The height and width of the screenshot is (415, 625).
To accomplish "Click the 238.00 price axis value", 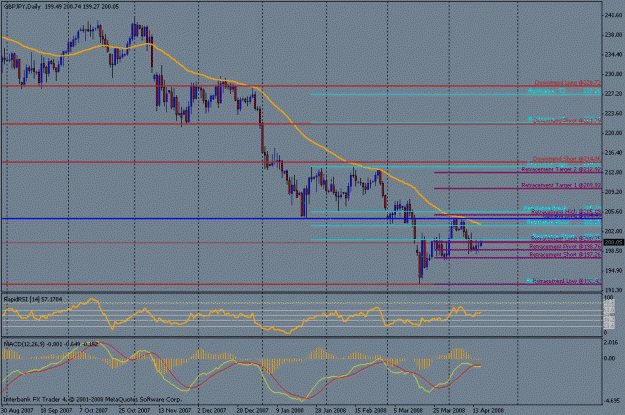I will [x=613, y=35].
